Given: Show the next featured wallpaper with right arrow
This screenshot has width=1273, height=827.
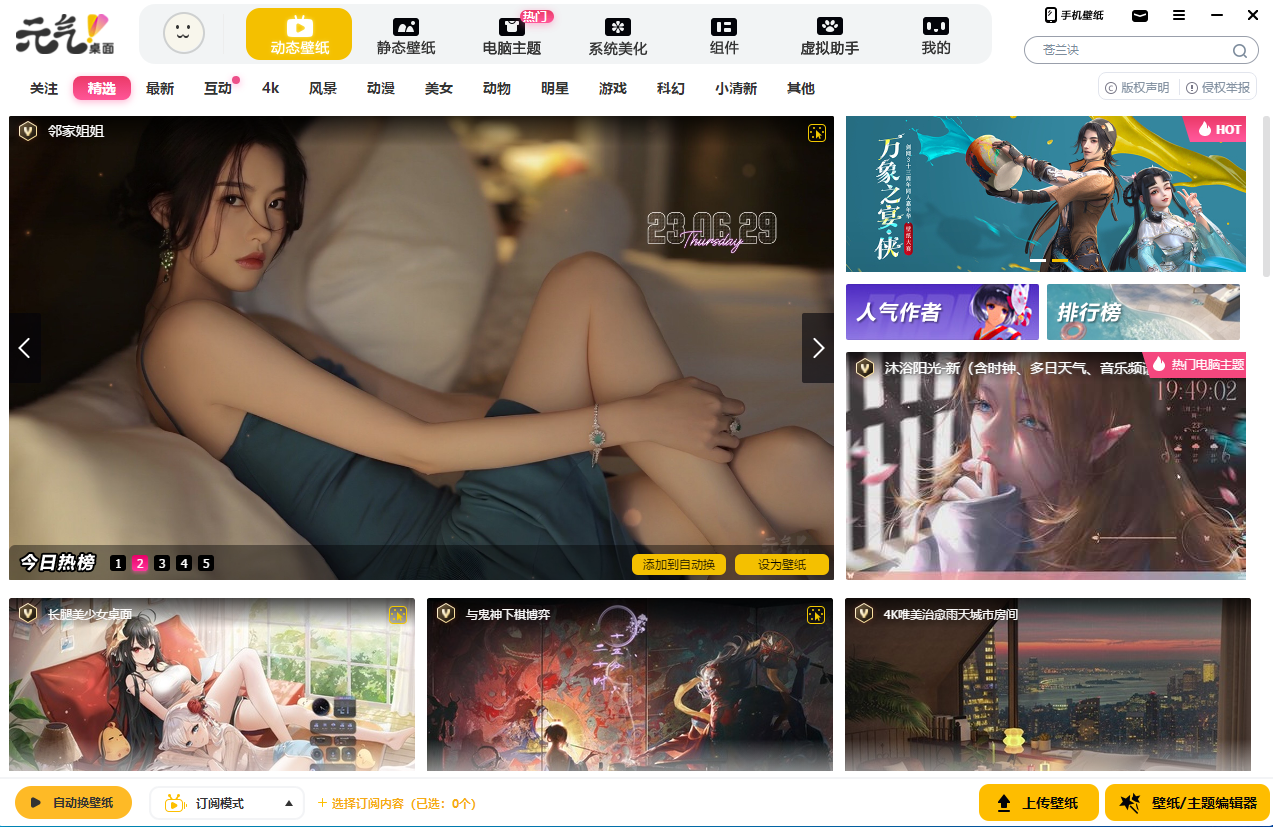Looking at the screenshot, I should (x=818, y=348).
